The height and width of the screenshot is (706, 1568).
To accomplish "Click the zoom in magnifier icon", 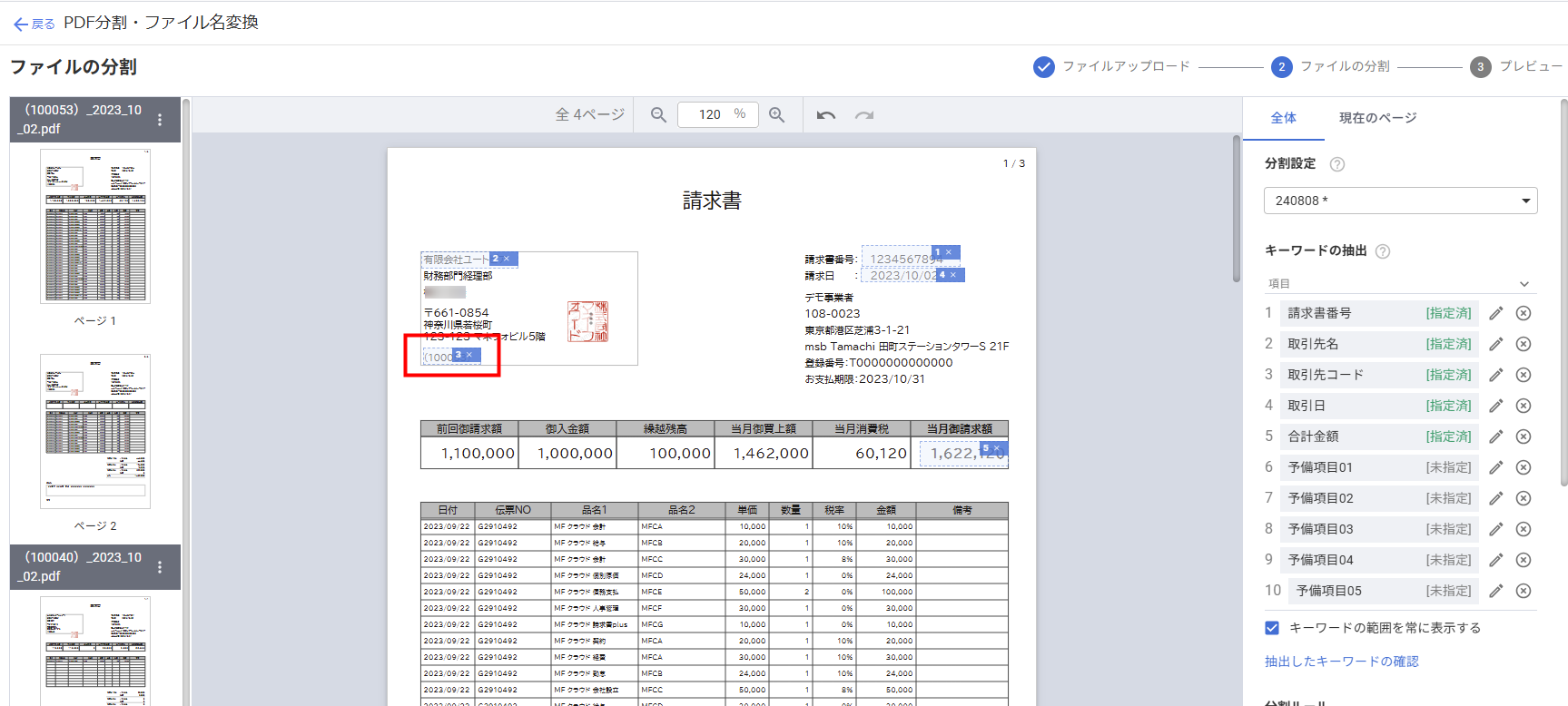I will [x=777, y=115].
